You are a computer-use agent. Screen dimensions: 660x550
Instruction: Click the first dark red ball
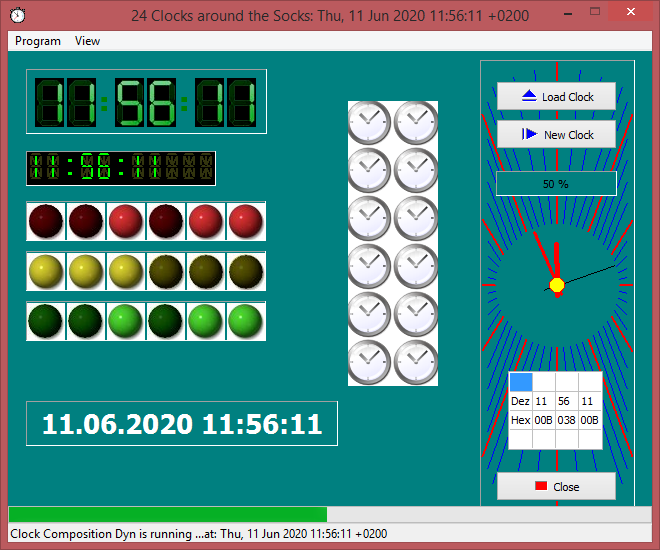46,221
